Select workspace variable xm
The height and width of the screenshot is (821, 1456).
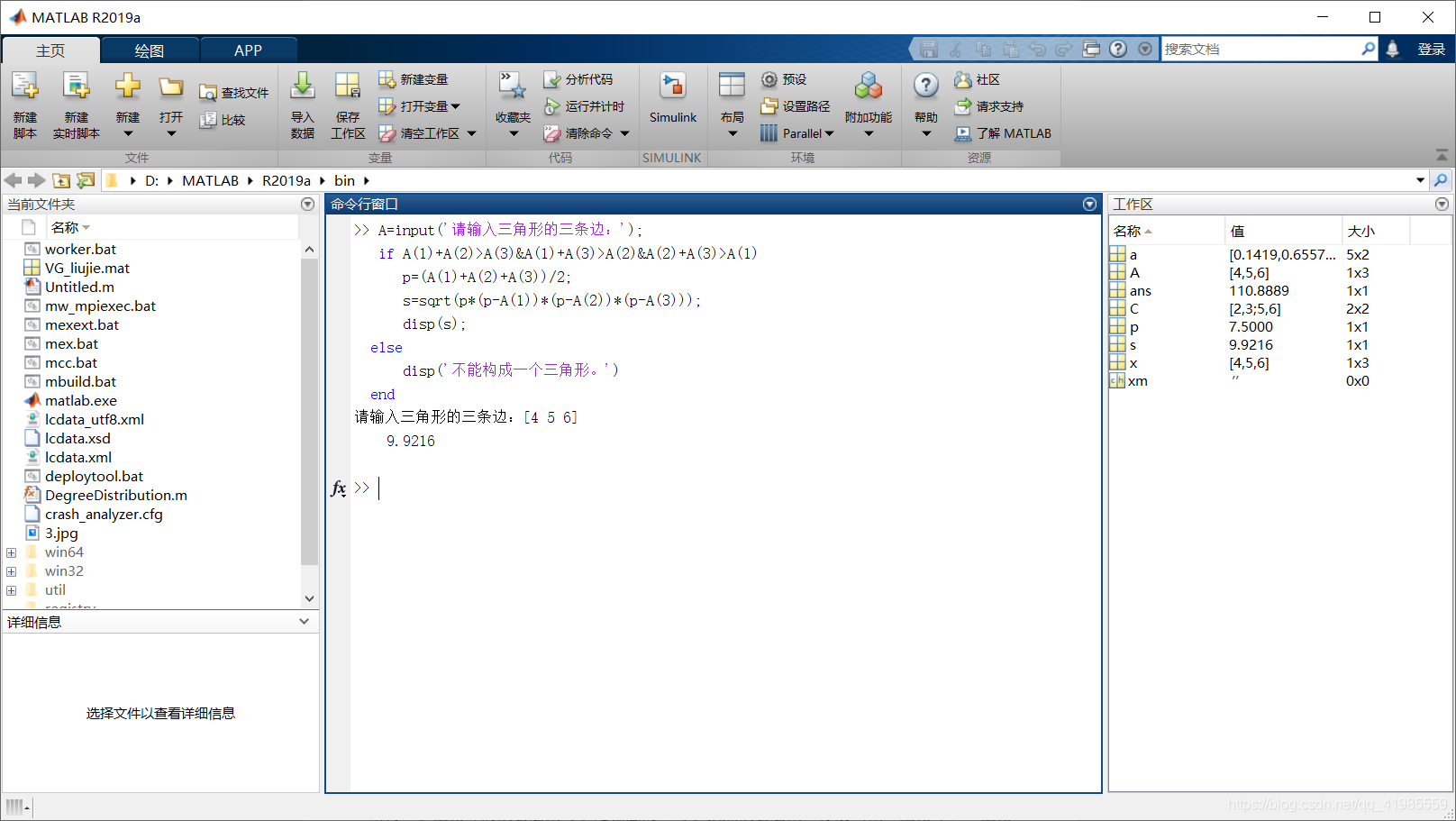point(1138,380)
